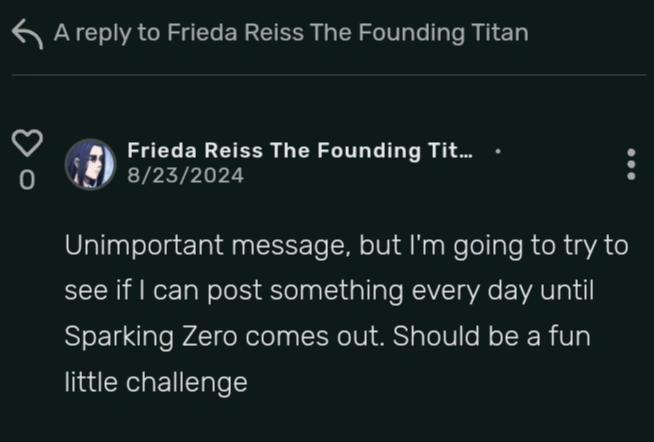Open the Frieda Reiss The Founding Tit... username
Screen dimensions: 654x442
[299, 151]
